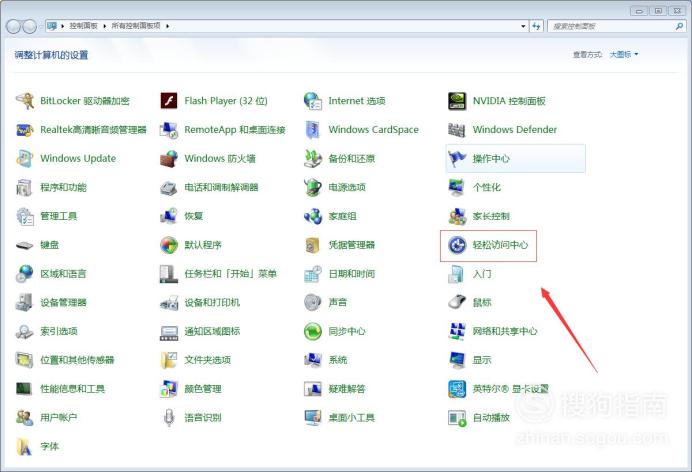Viewport: 692px width, 472px height.
Task: Open 鼠标 mouse icon
Action: [457, 303]
